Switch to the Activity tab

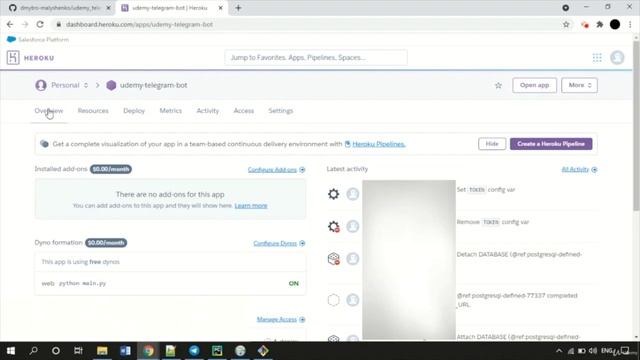coord(208,111)
